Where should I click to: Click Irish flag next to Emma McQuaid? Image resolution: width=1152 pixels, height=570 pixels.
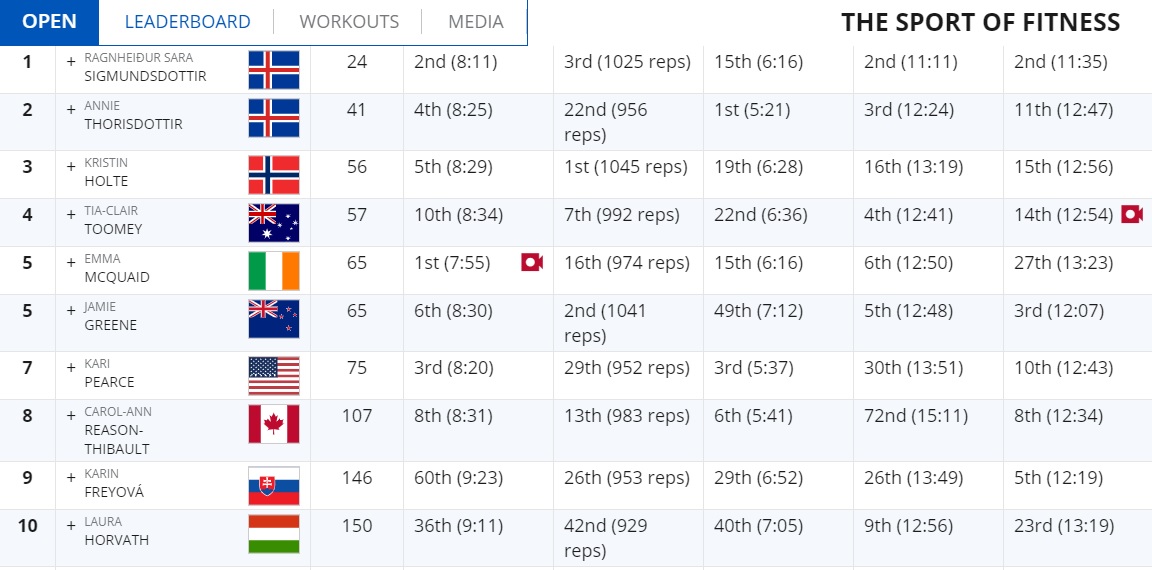coord(274,271)
